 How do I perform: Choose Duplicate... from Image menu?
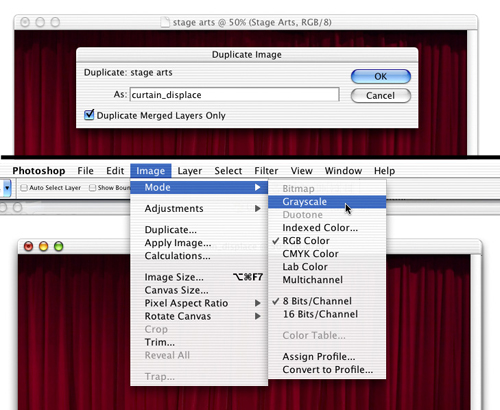[x=199, y=230]
